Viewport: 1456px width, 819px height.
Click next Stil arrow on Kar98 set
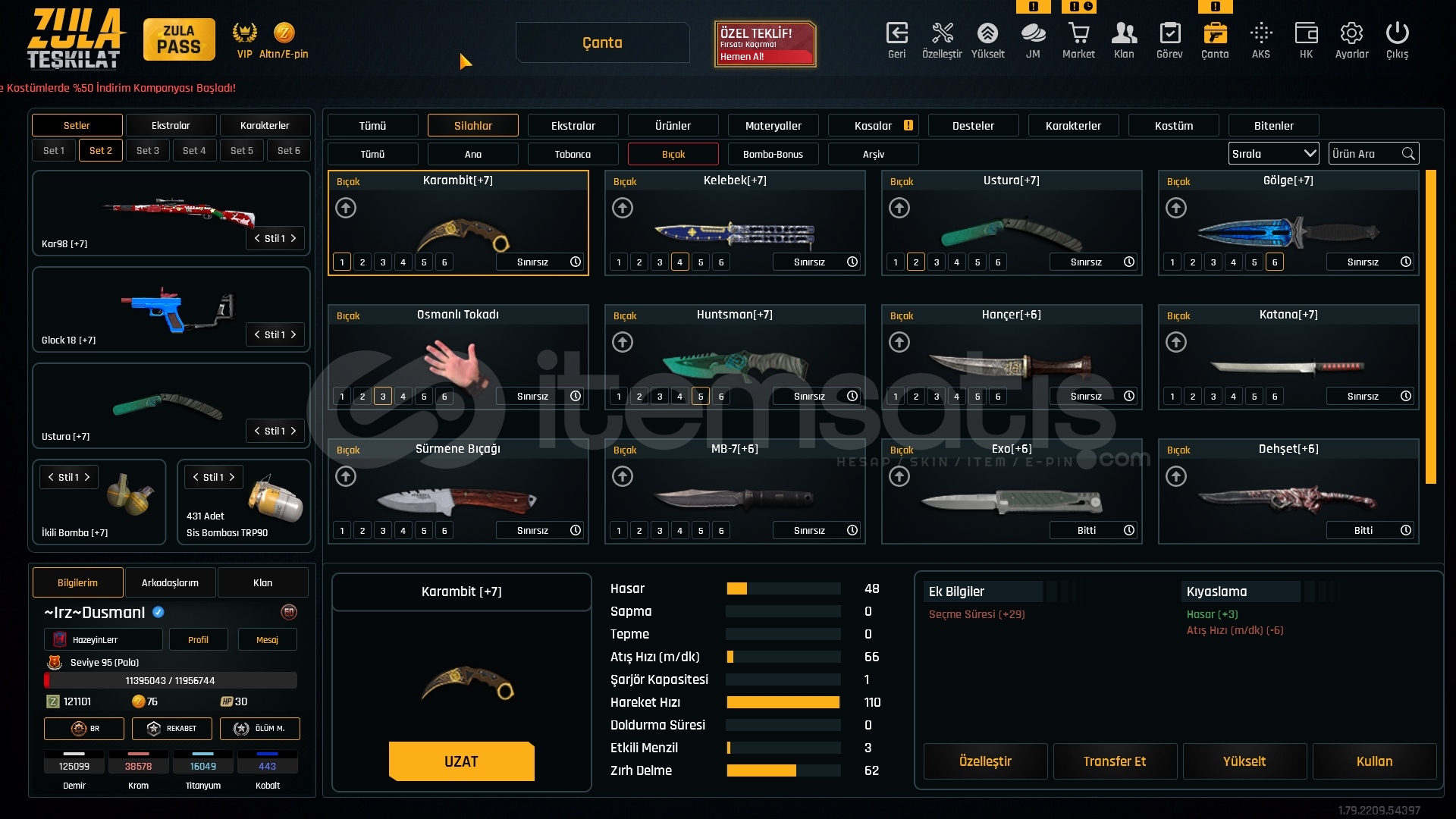(293, 238)
